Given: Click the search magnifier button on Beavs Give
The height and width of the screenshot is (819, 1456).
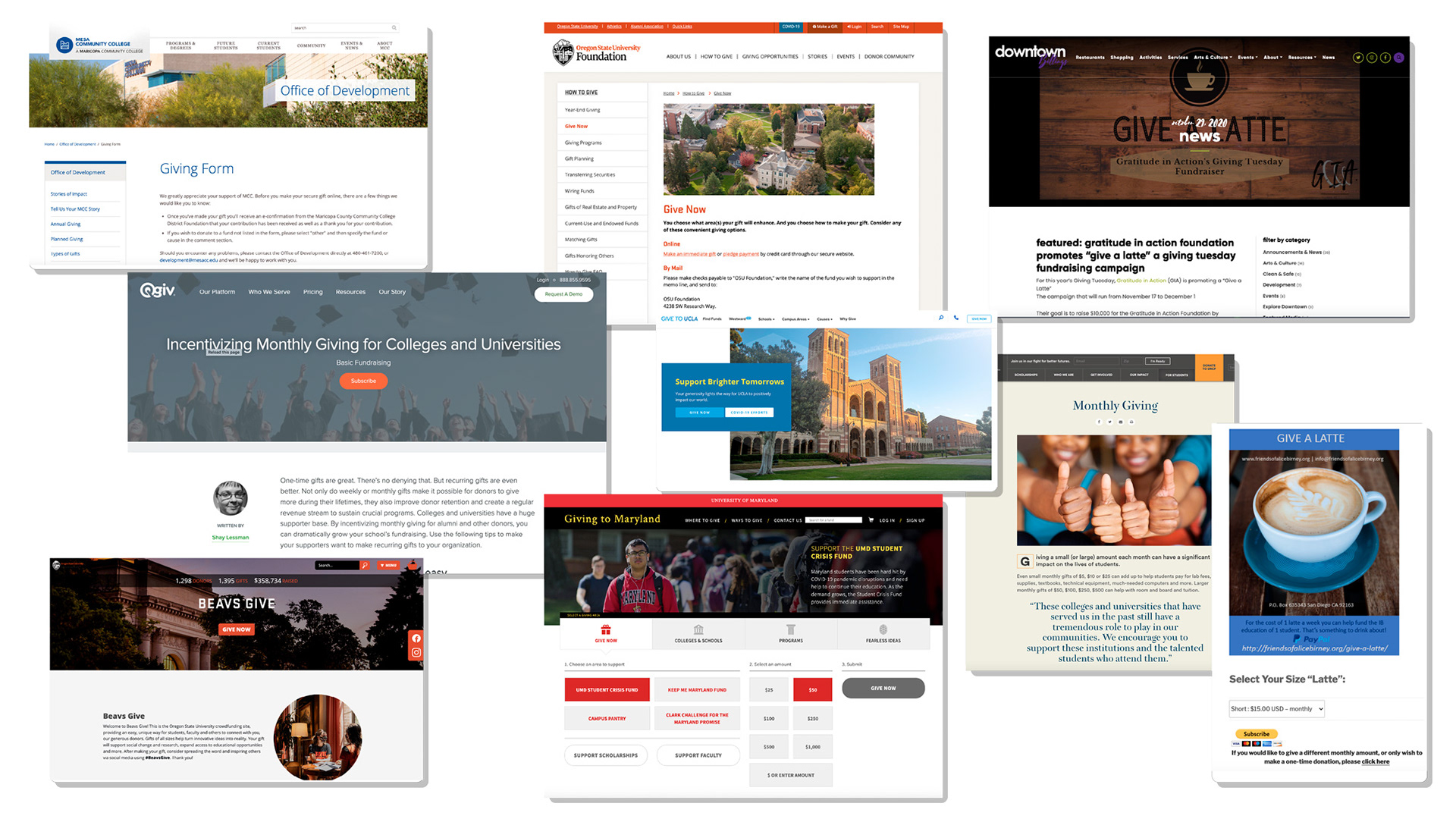Looking at the screenshot, I should [x=365, y=565].
